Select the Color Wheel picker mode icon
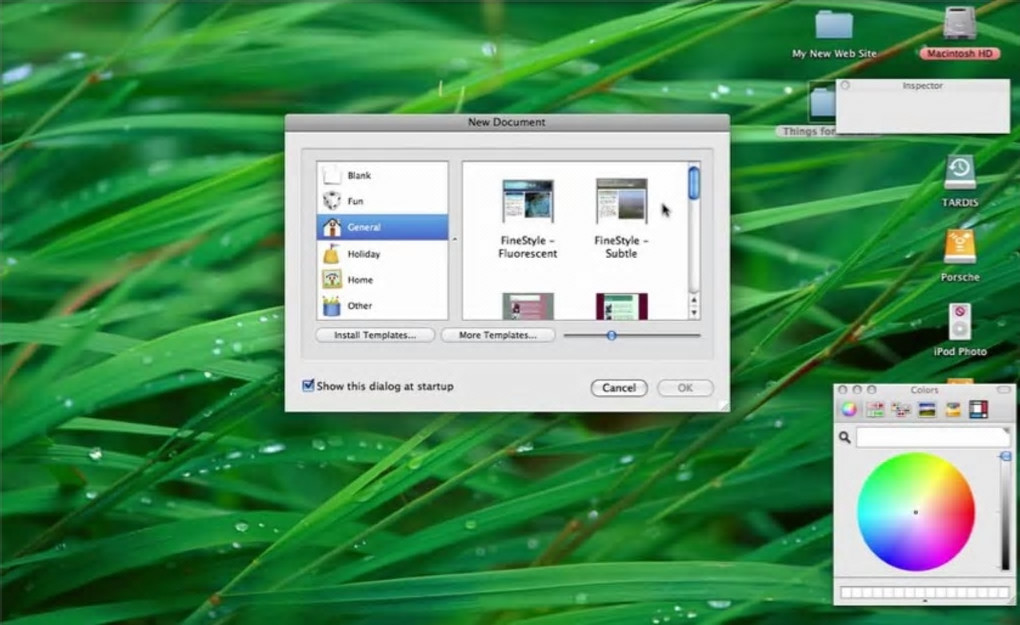Viewport: 1020px width, 625px height. click(x=849, y=409)
